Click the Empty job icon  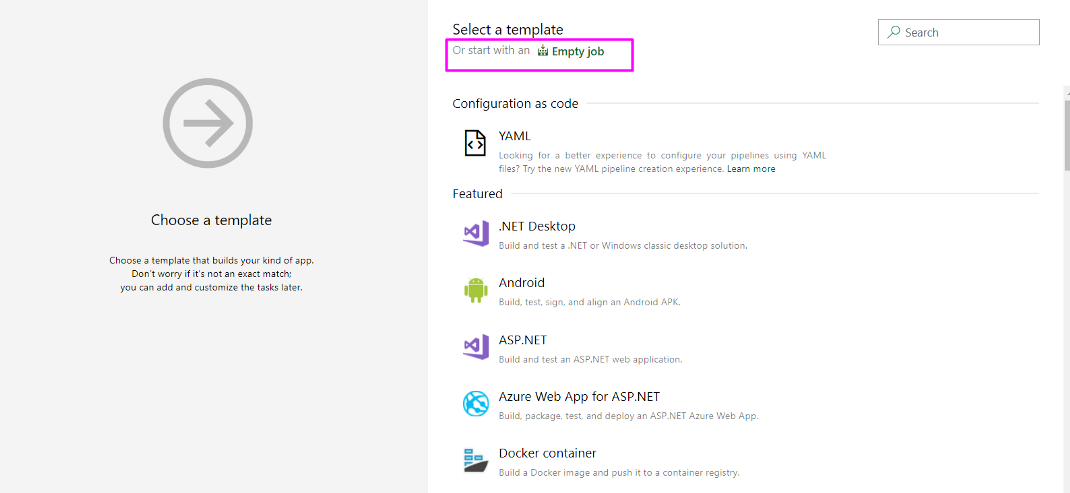point(543,51)
